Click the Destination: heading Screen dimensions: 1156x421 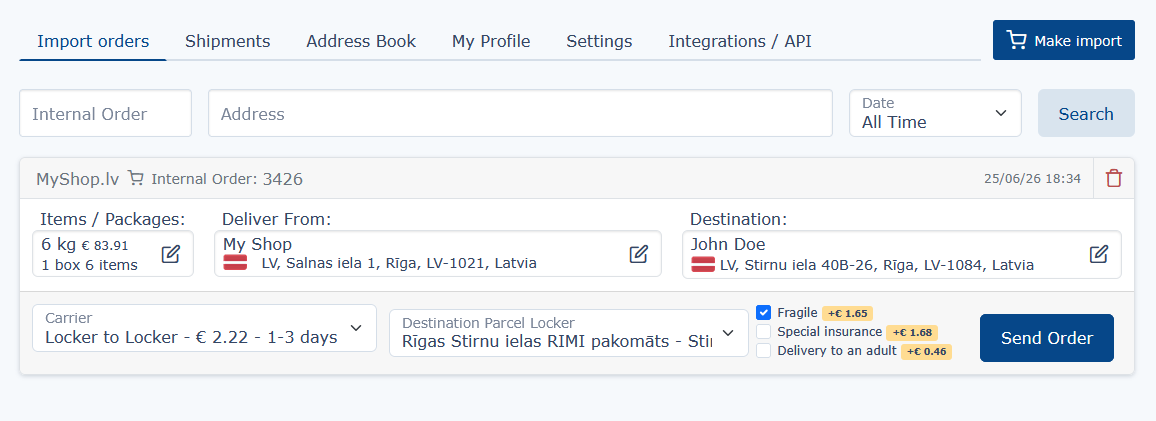[x=739, y=219]
